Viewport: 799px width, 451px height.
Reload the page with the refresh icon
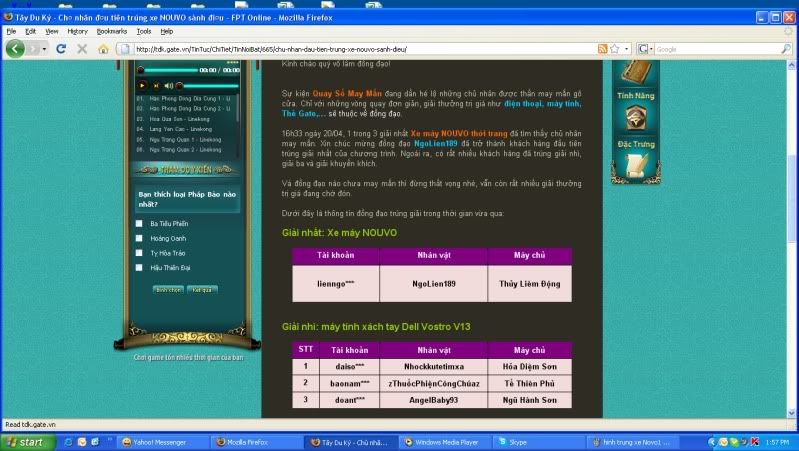[61, 49]
